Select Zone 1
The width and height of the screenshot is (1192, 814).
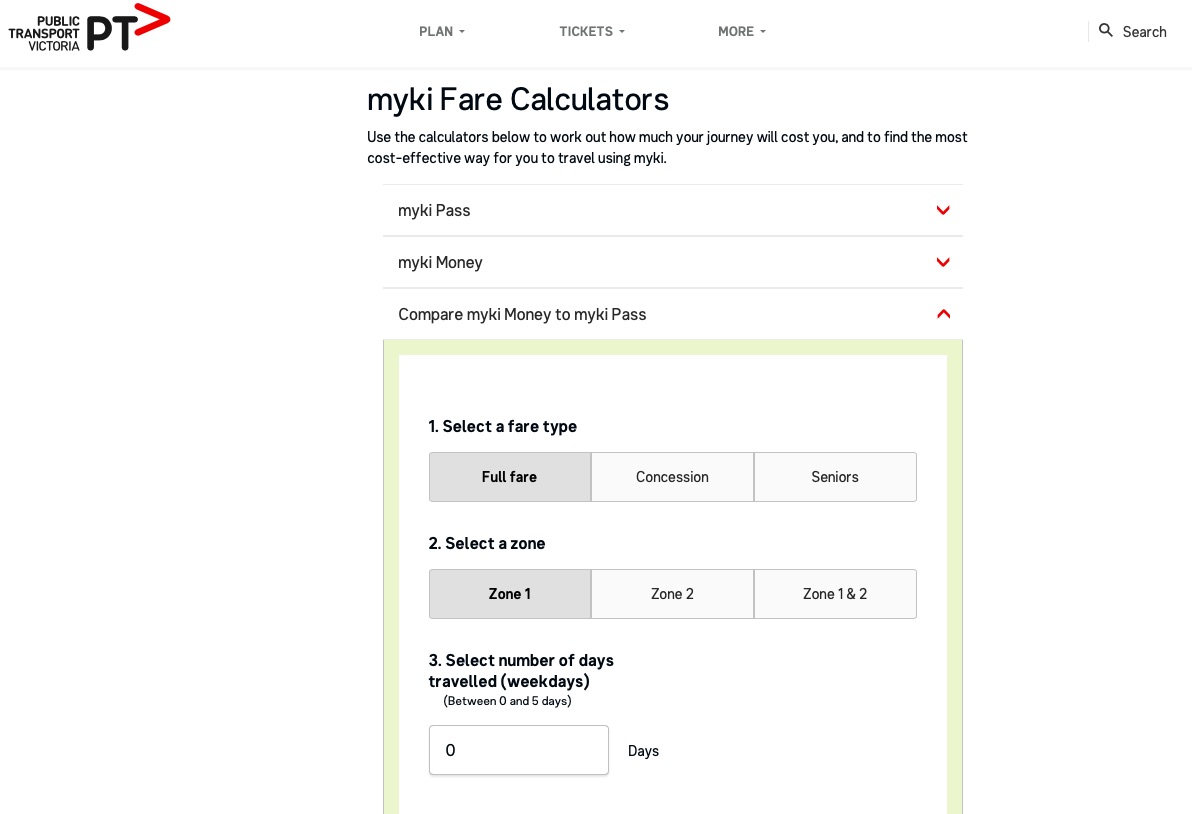(509, 594)
